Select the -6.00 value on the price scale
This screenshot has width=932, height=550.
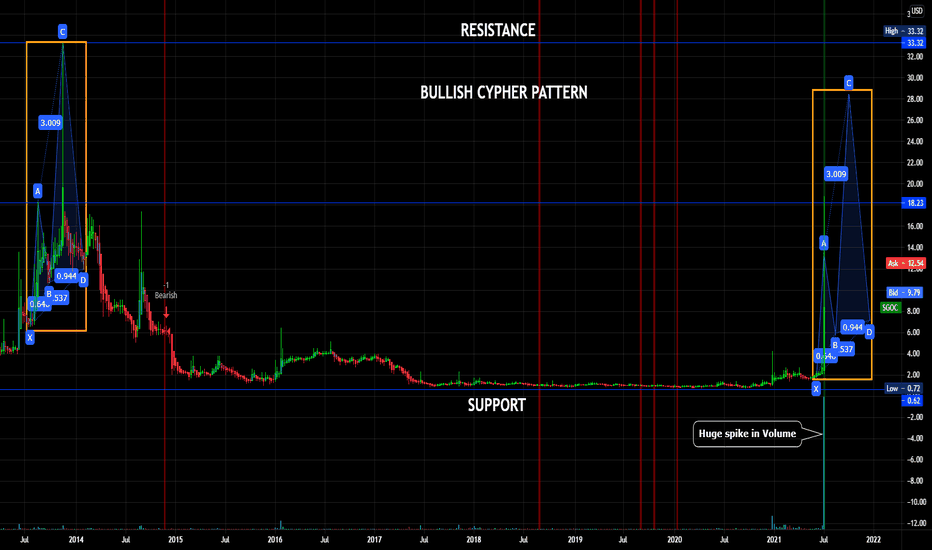tap(915, 460)
